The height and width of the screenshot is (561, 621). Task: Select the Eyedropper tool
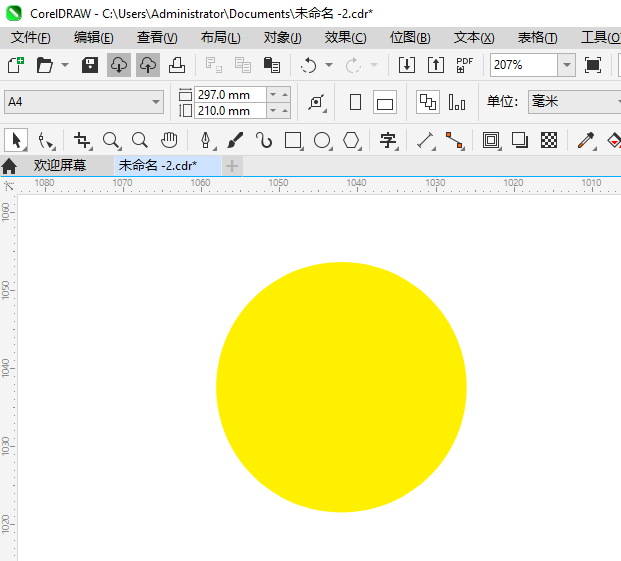click(x=586, y=141)
